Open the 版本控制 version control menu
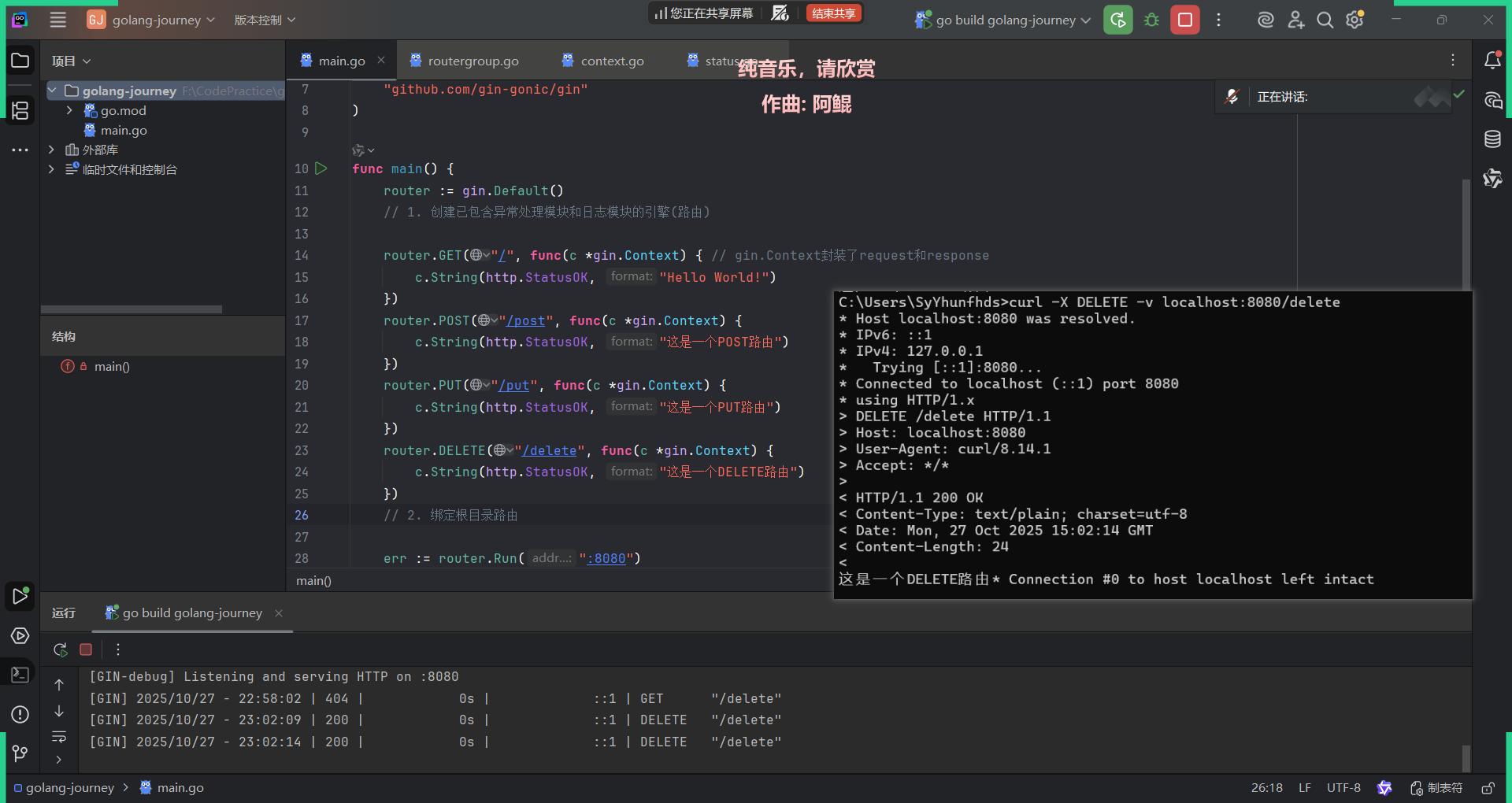The height and width of the screenshot is (803, 1512). (265, 20)
